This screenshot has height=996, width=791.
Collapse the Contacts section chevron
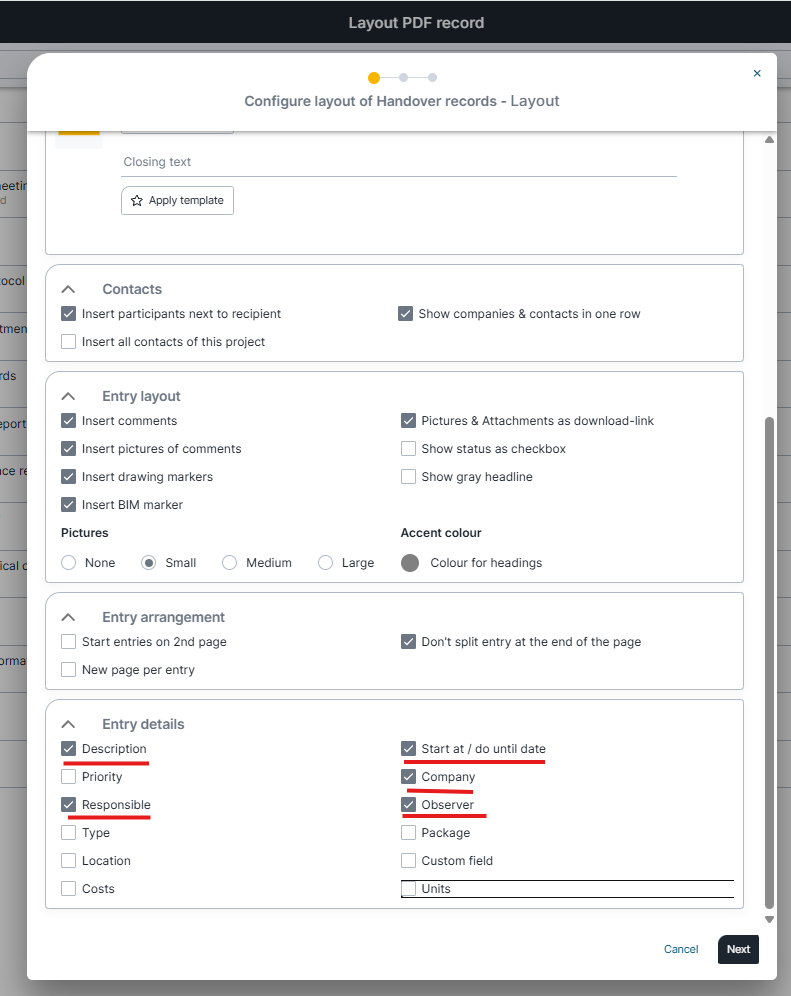click(68, 289)
